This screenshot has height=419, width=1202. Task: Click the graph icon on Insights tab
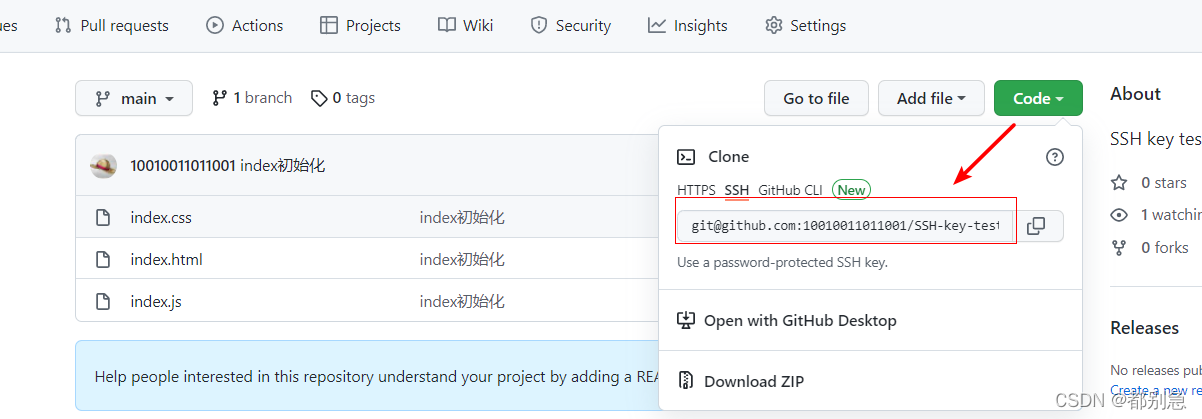coord(657,26)
